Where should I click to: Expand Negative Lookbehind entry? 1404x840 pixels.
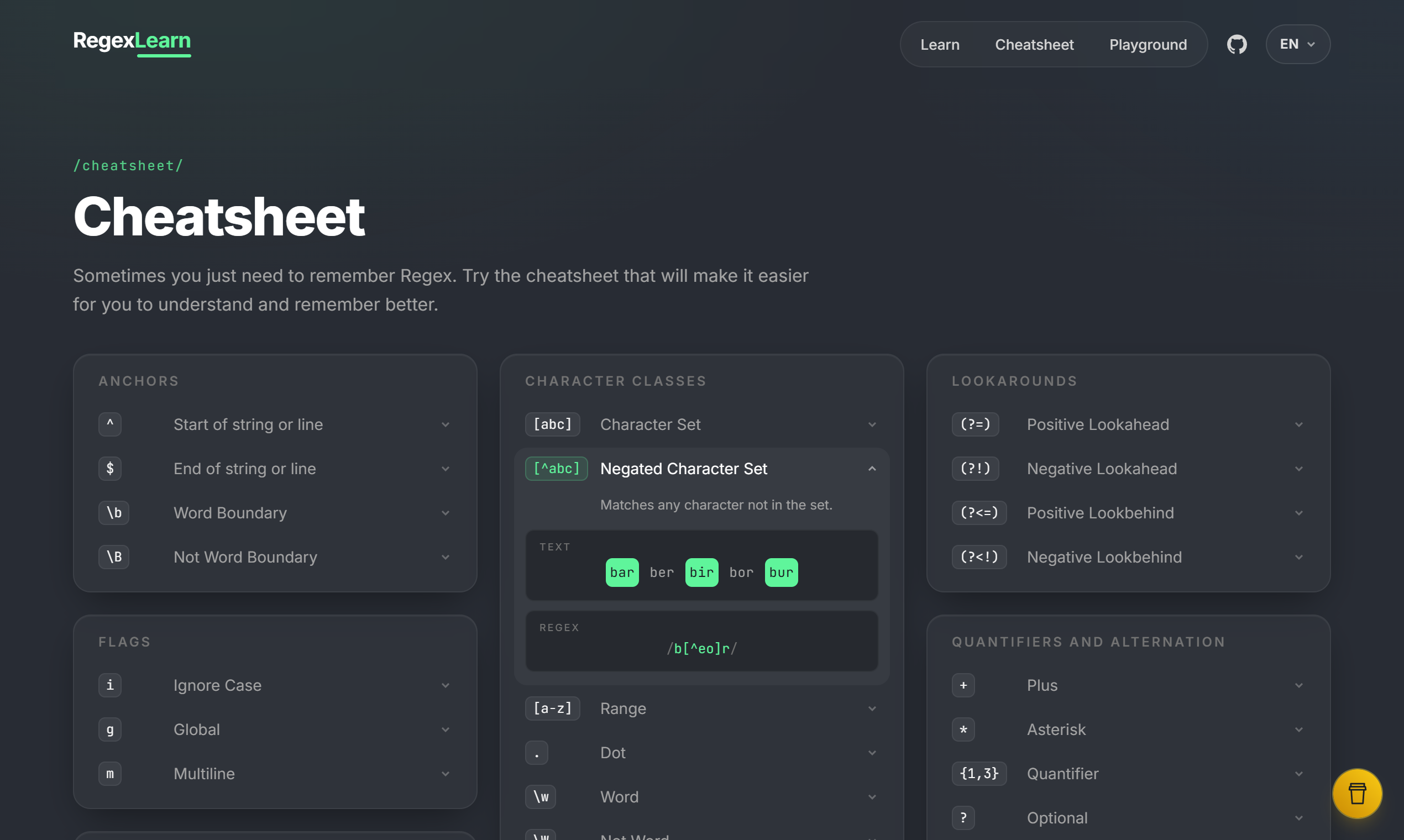[1128, 557]
